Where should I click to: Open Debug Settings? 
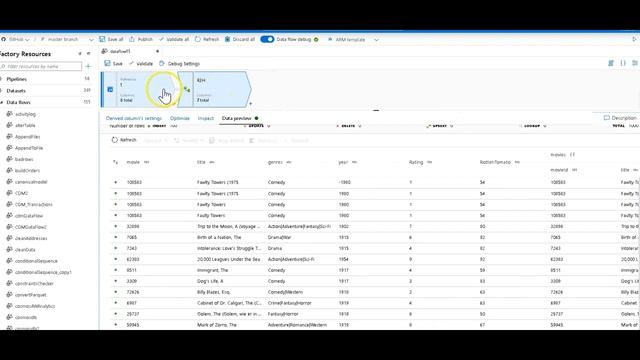180,64
